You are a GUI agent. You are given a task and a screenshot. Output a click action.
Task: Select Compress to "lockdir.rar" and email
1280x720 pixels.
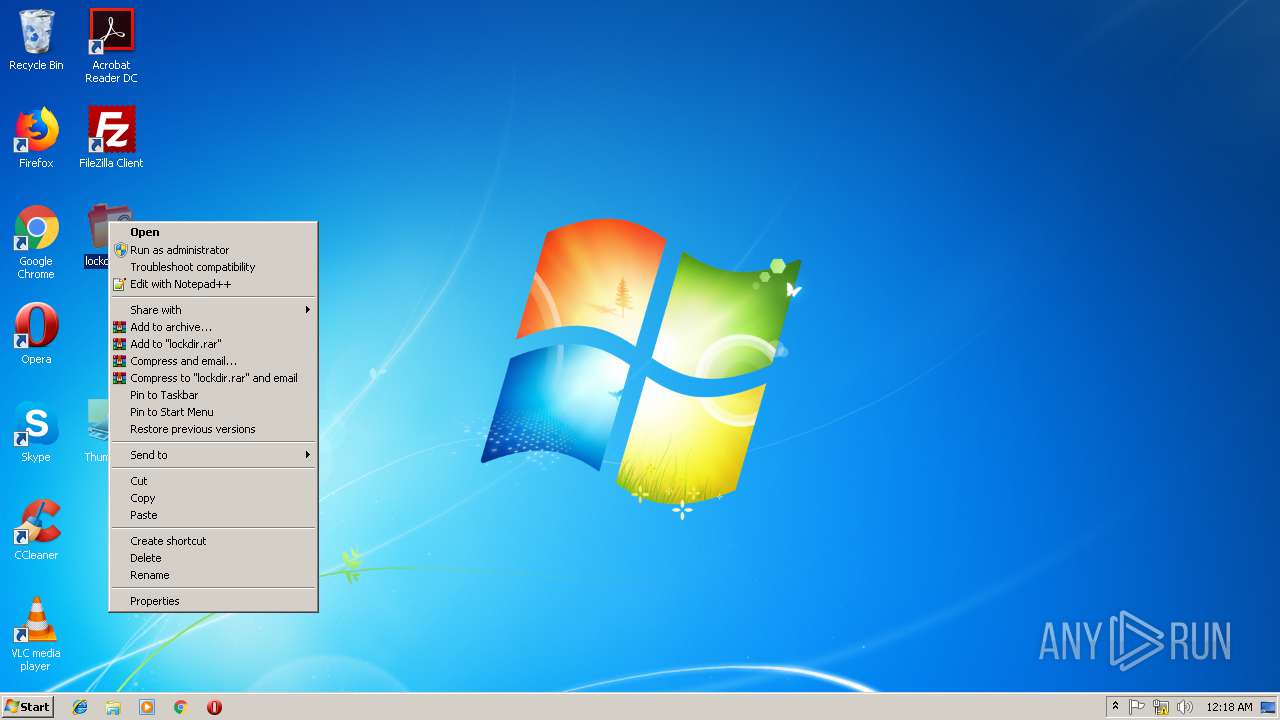[x=213, y=378]
